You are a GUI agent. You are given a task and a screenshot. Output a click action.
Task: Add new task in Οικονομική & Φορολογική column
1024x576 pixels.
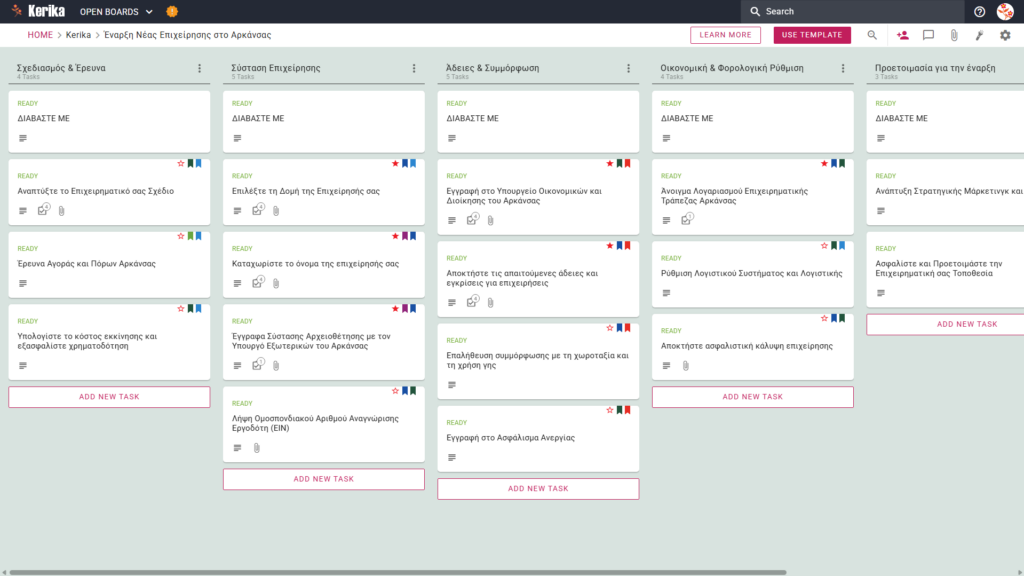[752, 397]
